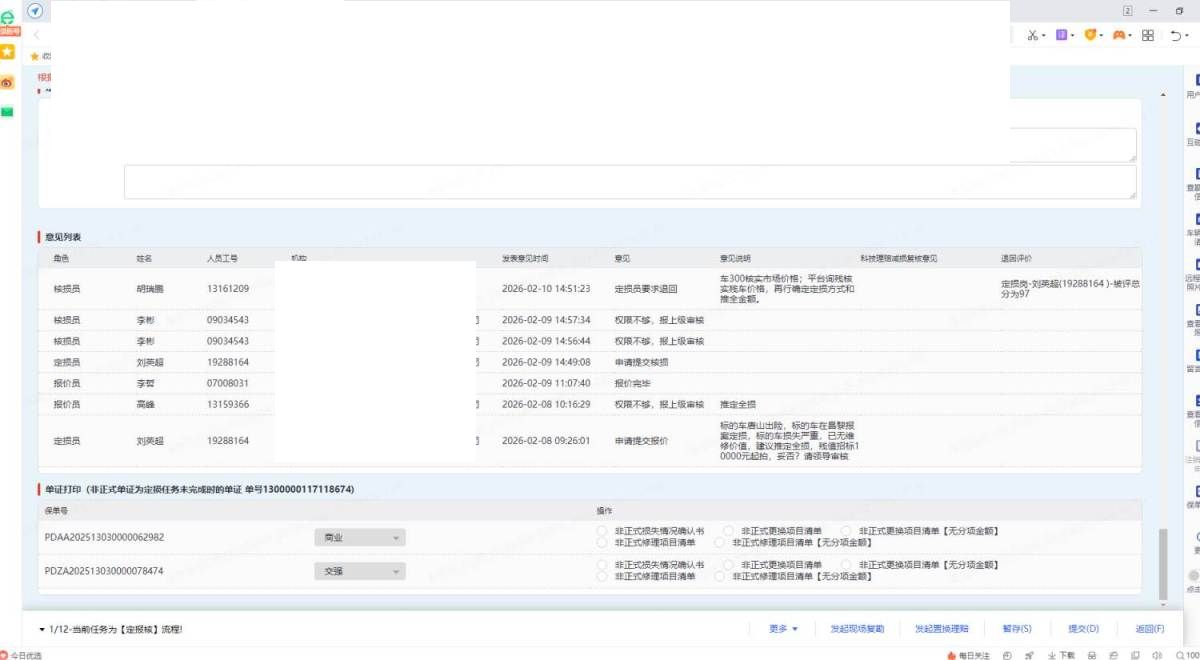Click the 发起置换理赔 action
This screenshot has height=660, width=1200.
tap(941, 629)
